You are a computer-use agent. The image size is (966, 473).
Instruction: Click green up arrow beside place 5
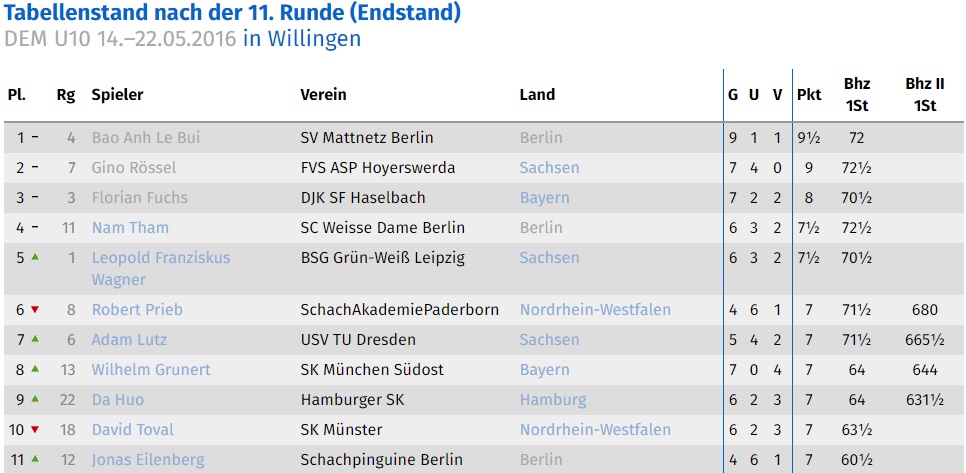point(35,257)
